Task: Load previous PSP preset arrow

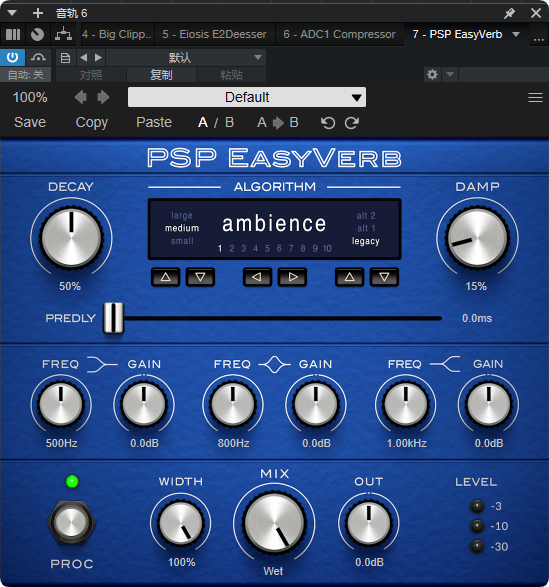Action: [81, 97]
